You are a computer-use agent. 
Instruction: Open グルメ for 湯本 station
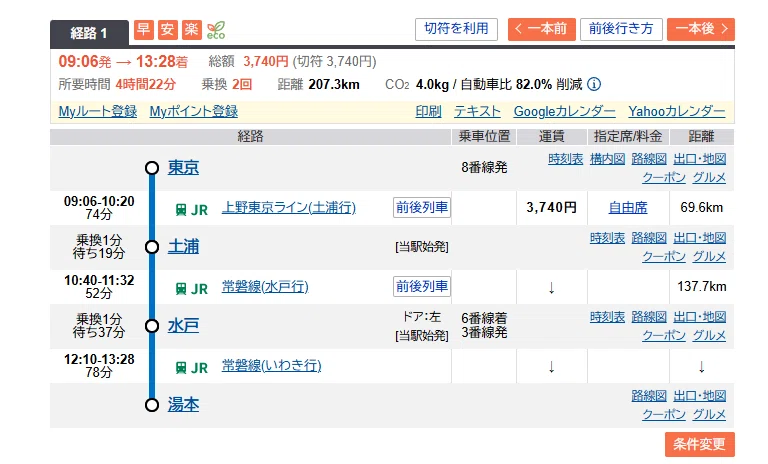click(x=709, y=414)
